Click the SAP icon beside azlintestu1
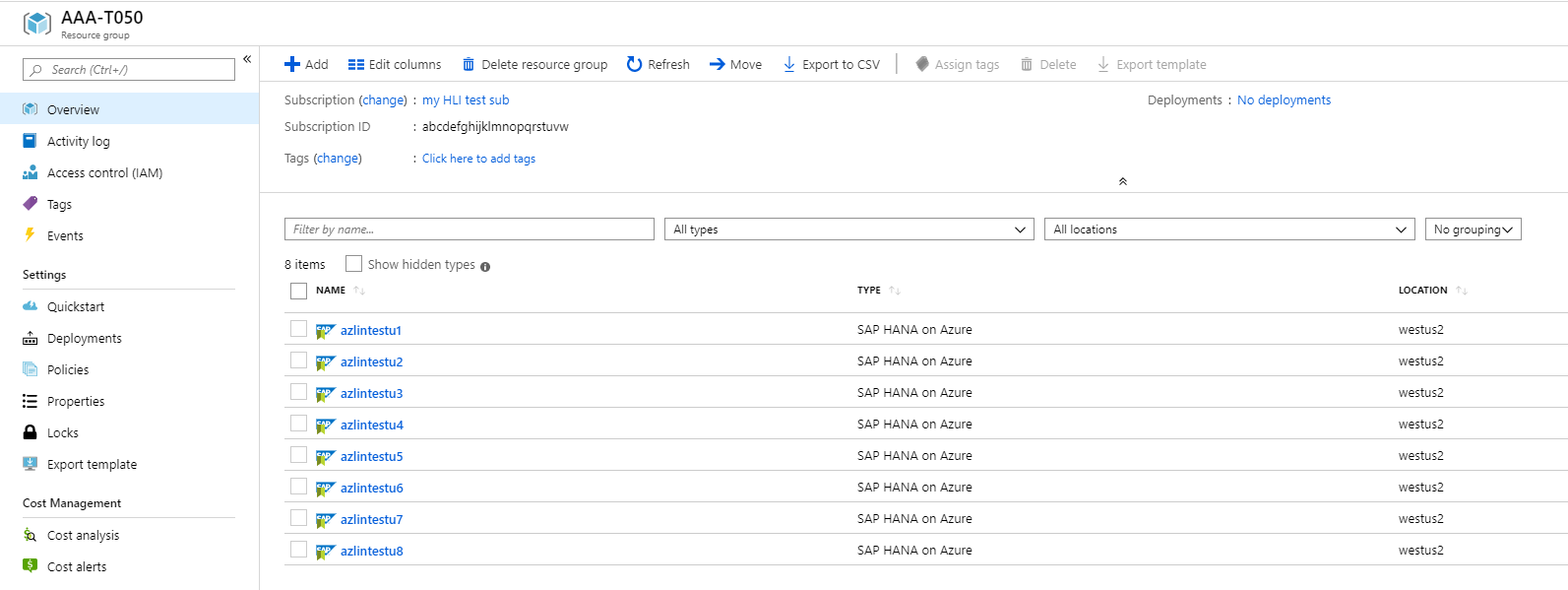 coord(326,331)
